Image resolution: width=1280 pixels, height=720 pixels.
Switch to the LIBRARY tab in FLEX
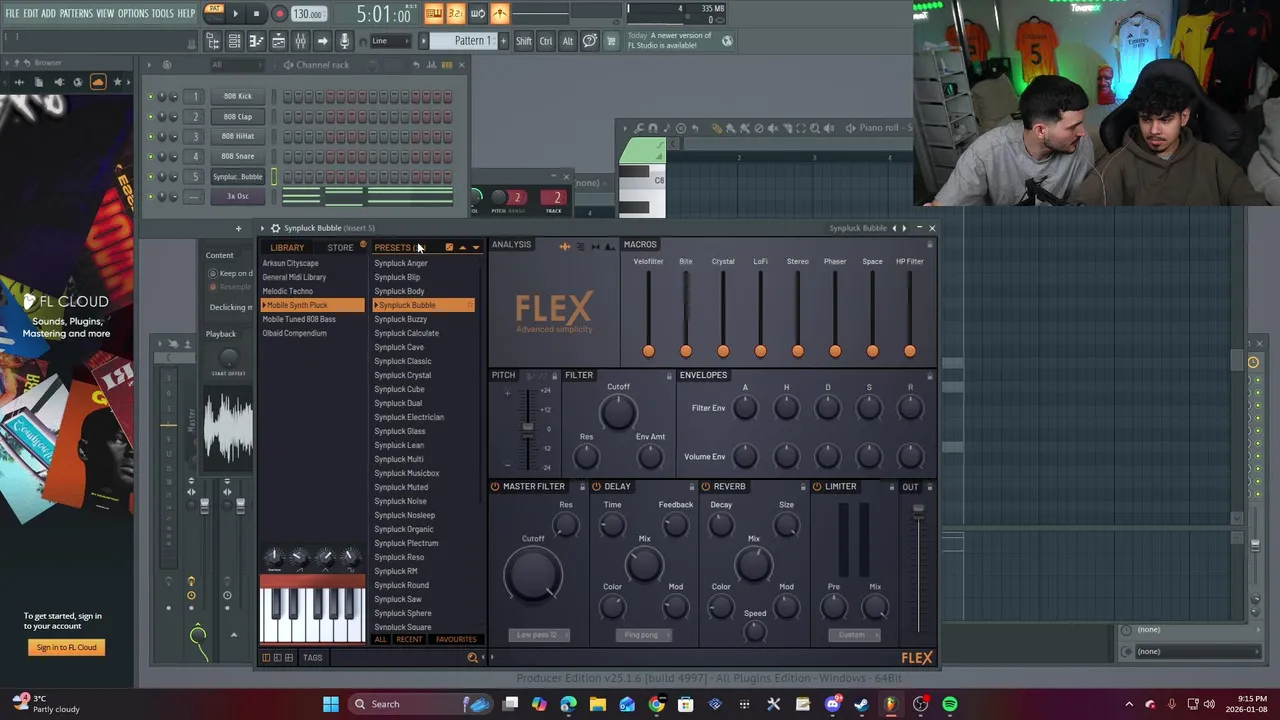[287, 248]
